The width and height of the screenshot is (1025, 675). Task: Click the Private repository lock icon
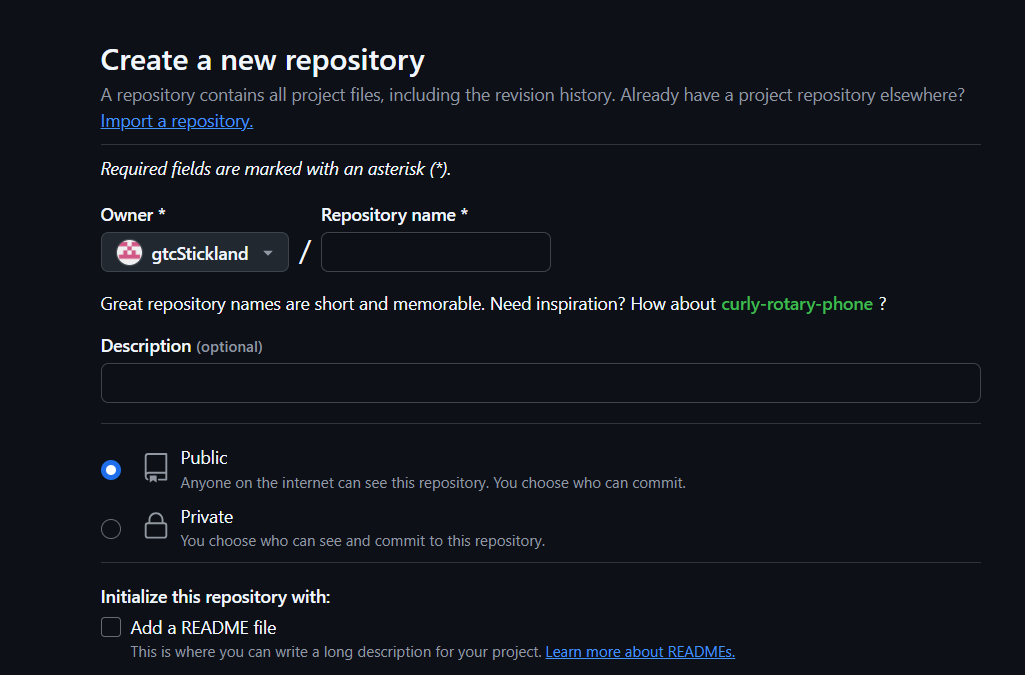point(156,525)
